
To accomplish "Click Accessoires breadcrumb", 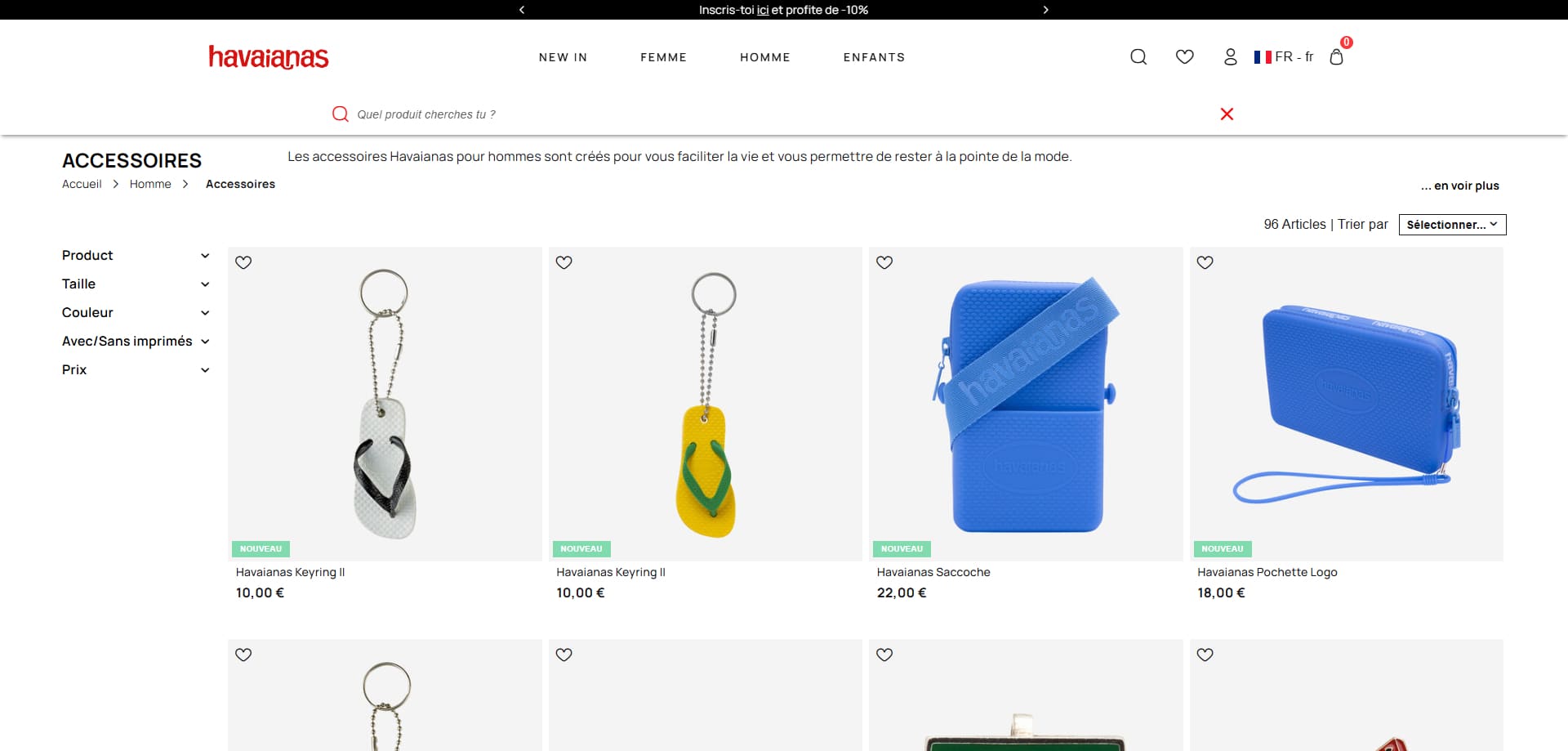I will tap(240, 184).
